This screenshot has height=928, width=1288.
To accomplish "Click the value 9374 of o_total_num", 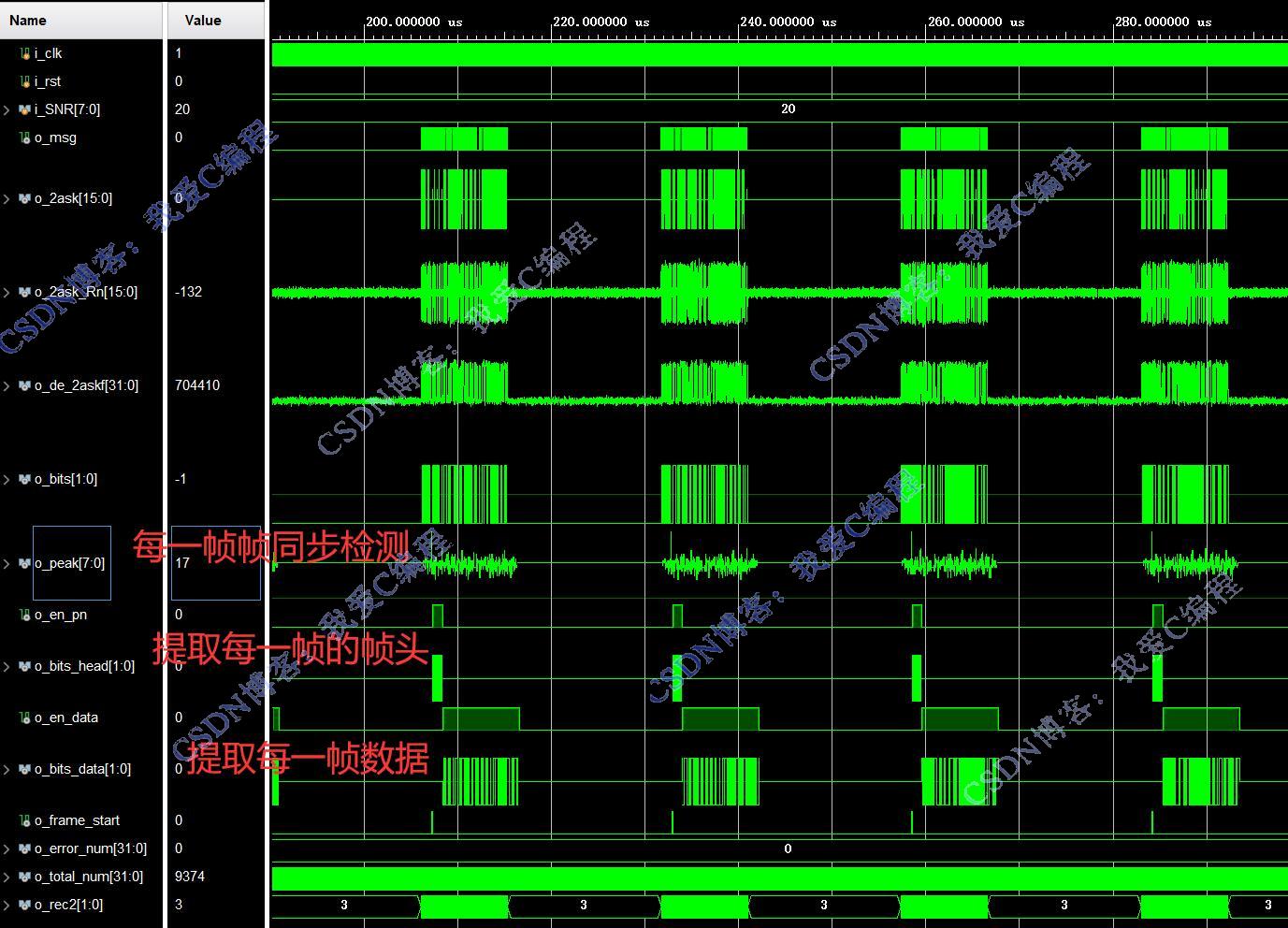I will (x=190, y=877).
